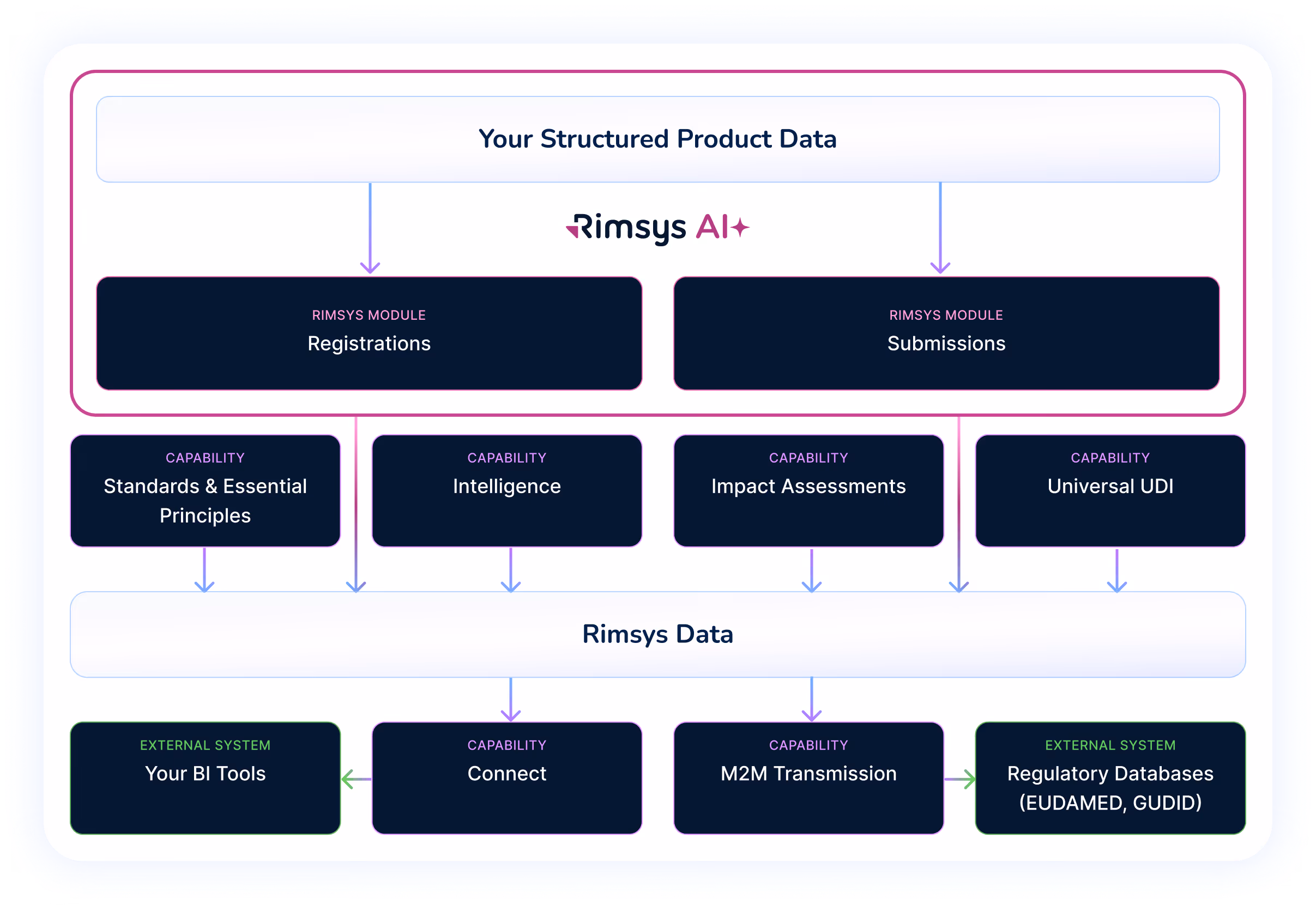Open the Universal UDI capability card
The image size is (1316, 905).
(1110, 490)
